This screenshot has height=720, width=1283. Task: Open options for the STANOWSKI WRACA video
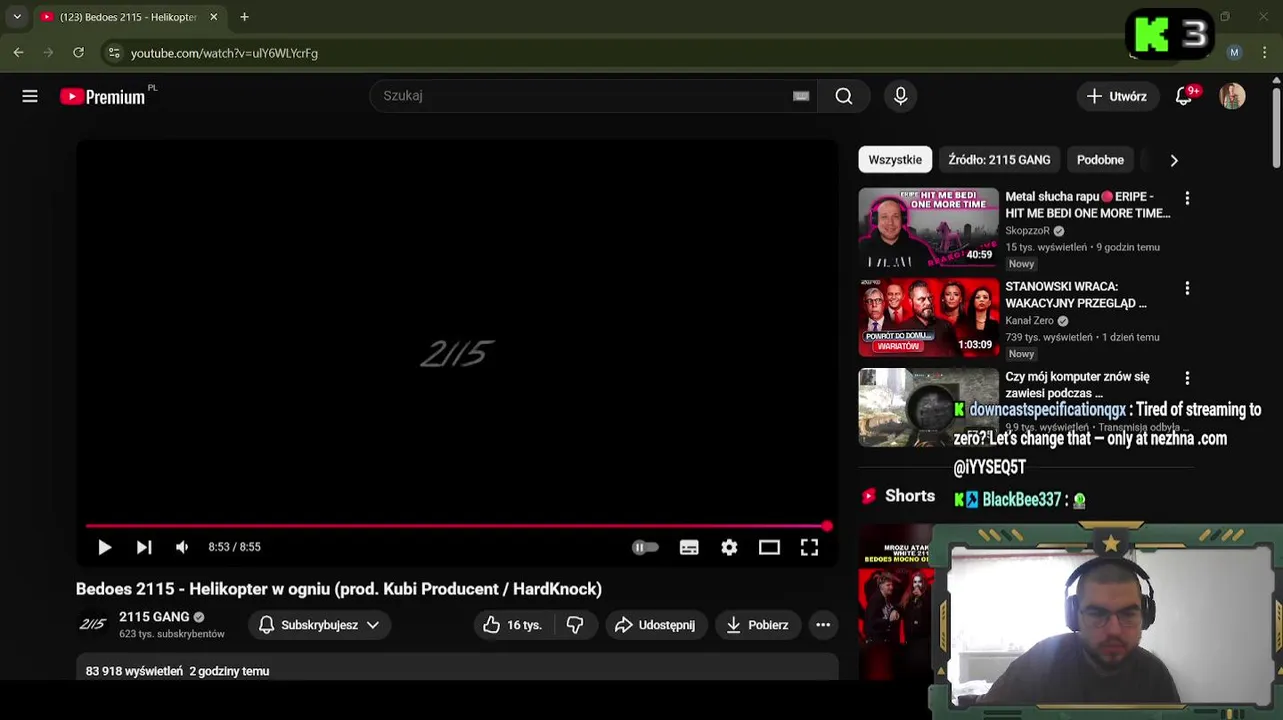[1187, 288]
